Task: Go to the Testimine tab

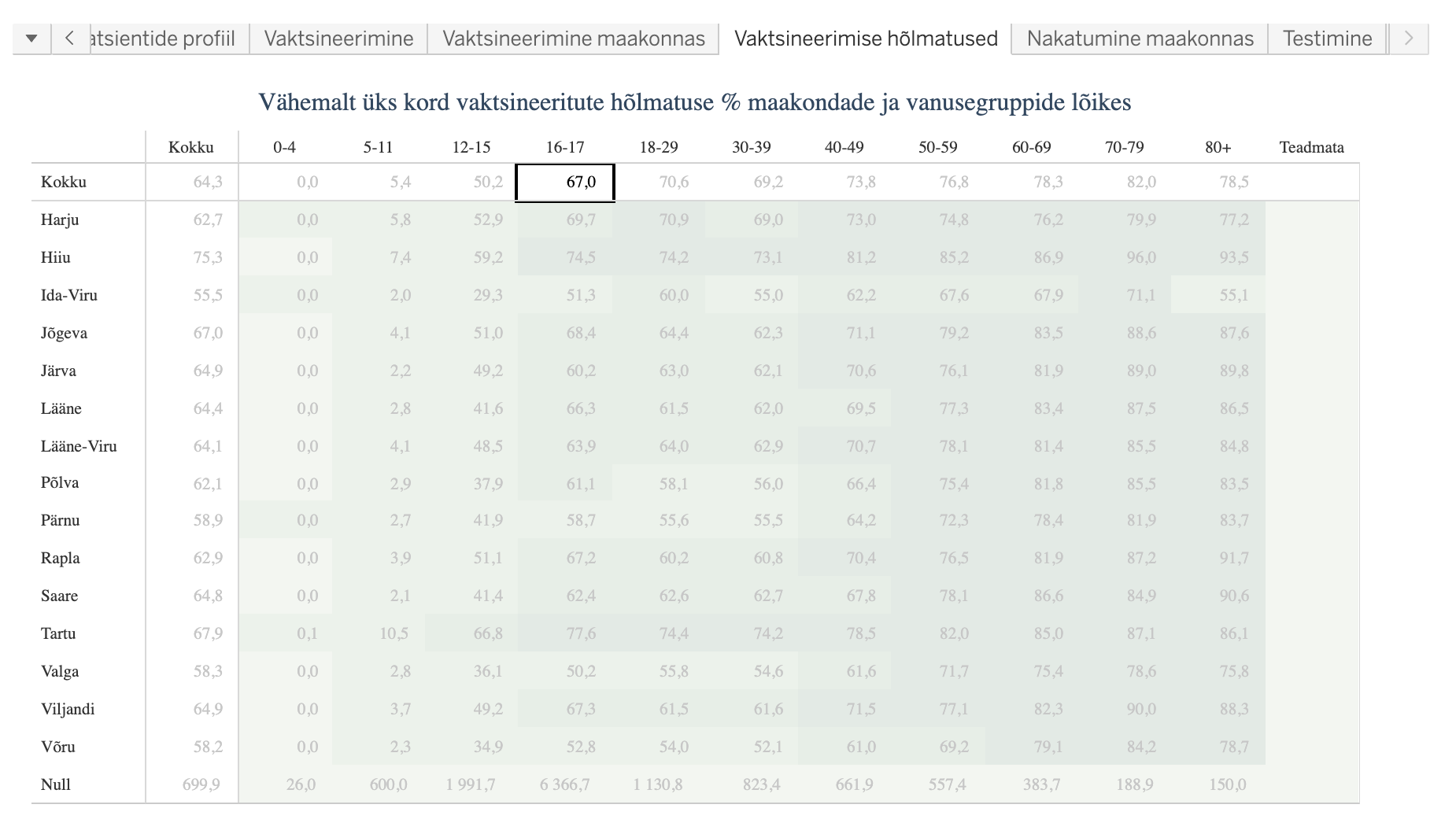Action: point(1327,39)
